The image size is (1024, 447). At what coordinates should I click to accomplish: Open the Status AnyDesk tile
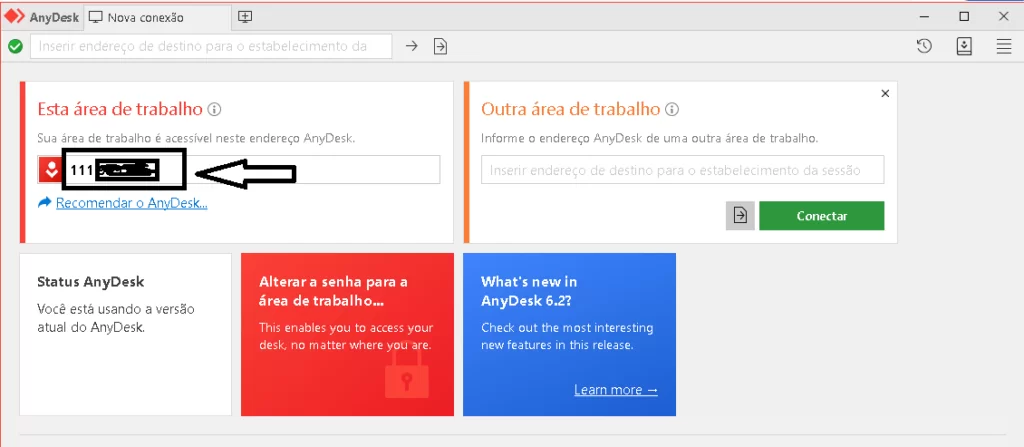click(125, 335)
